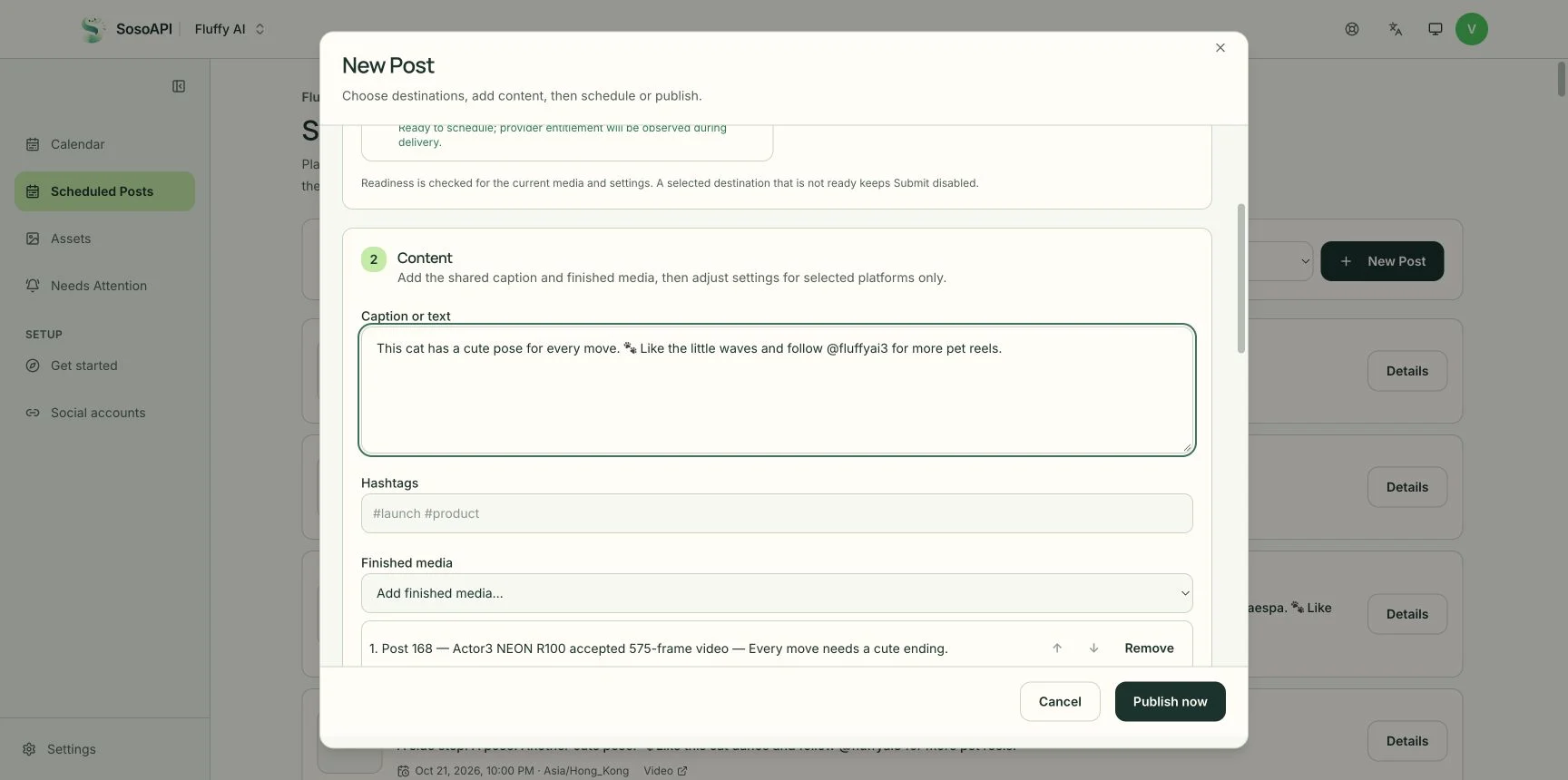Screen dimensions: 1568x780
Task: Focus the Hashtags input field
Action: click(x=777, y=513)
